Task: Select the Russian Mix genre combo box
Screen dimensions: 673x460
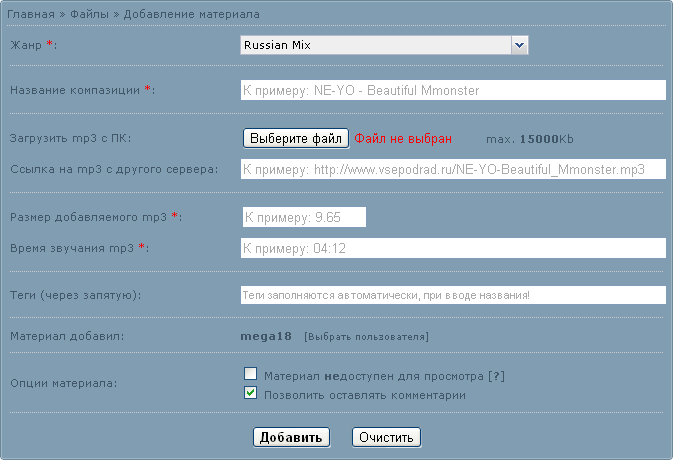Action: tap(384, 45)
